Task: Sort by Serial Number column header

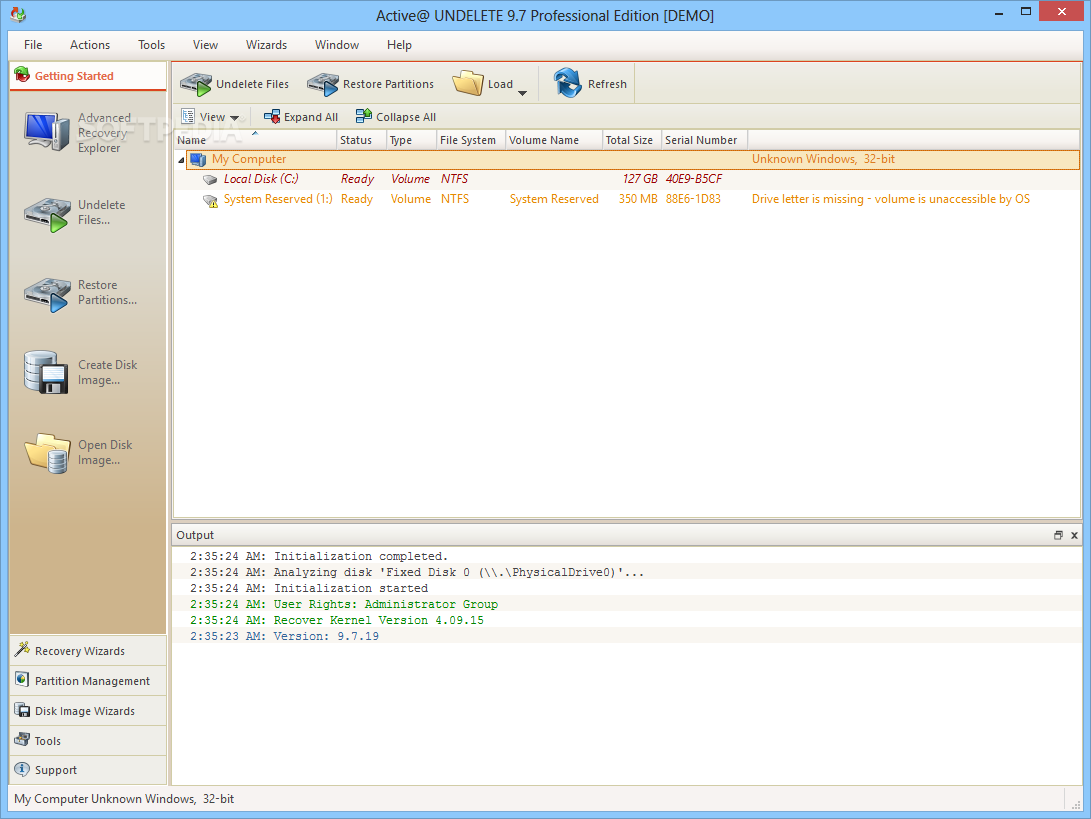Action: (x=704, y=140)
